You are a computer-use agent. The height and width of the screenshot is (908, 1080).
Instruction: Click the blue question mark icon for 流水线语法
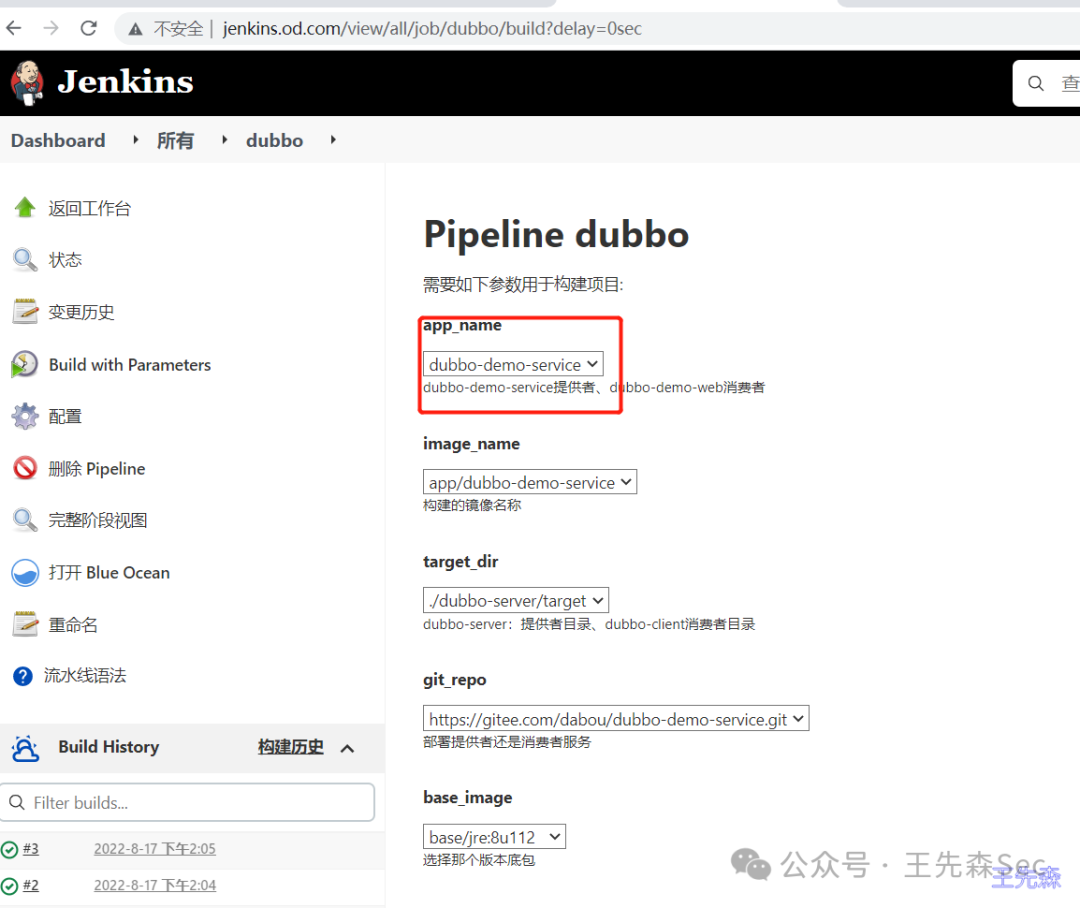click(x=23, y=676)
